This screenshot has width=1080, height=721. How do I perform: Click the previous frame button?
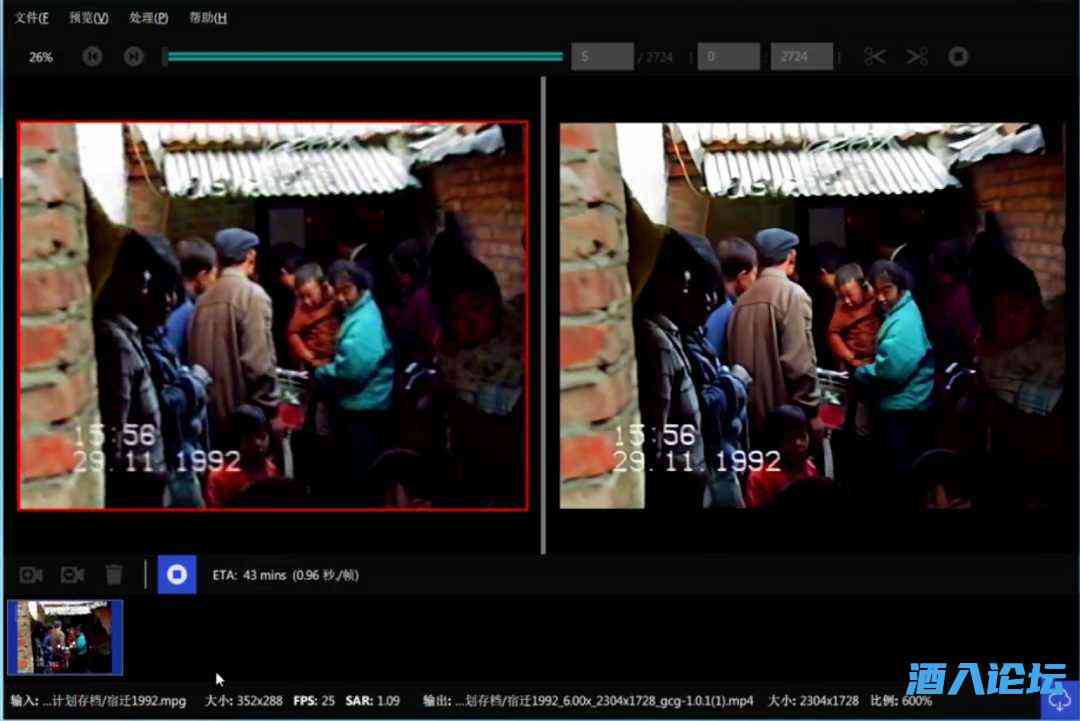pos(92,57)
